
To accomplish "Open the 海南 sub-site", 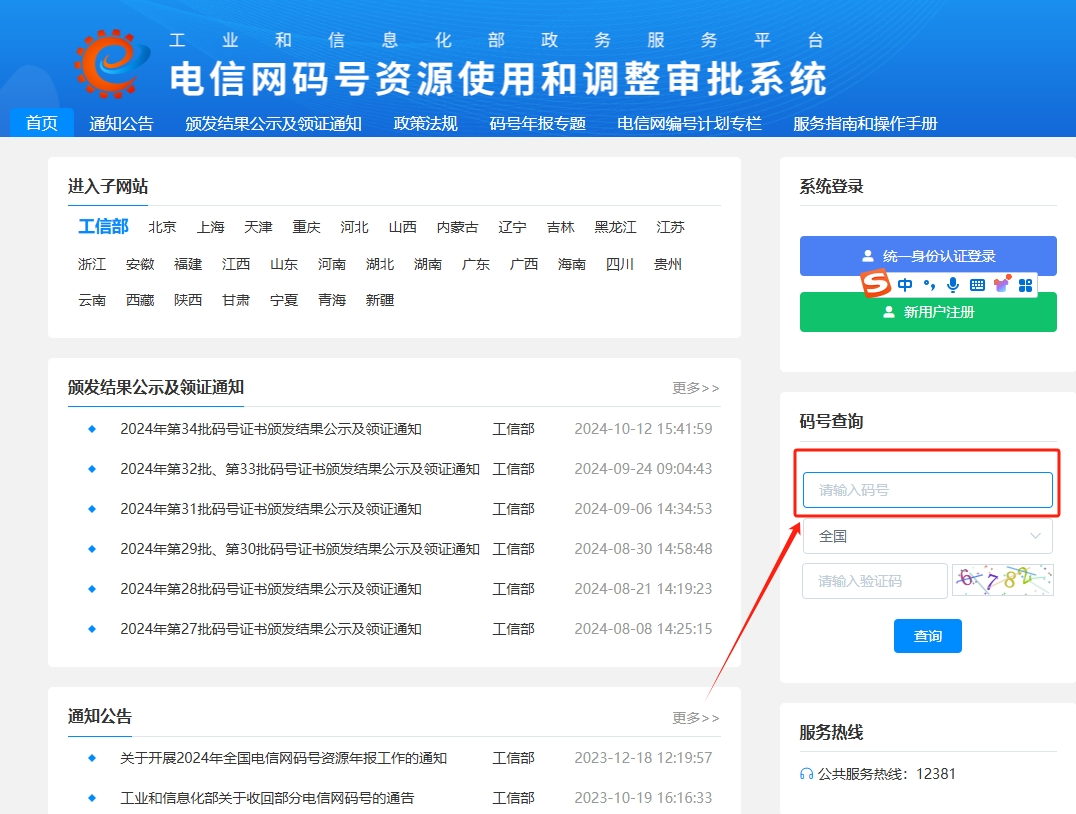I will pos(572,264).
